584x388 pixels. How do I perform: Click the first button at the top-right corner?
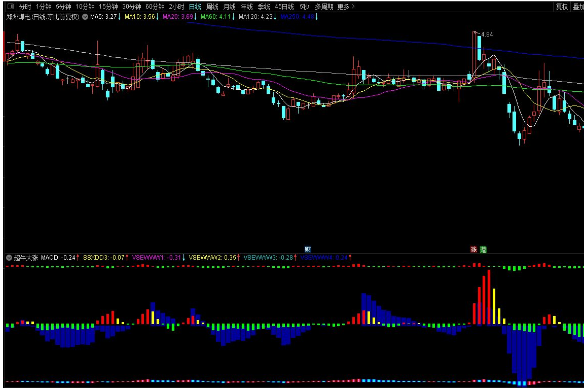click(x=562, y=6)
